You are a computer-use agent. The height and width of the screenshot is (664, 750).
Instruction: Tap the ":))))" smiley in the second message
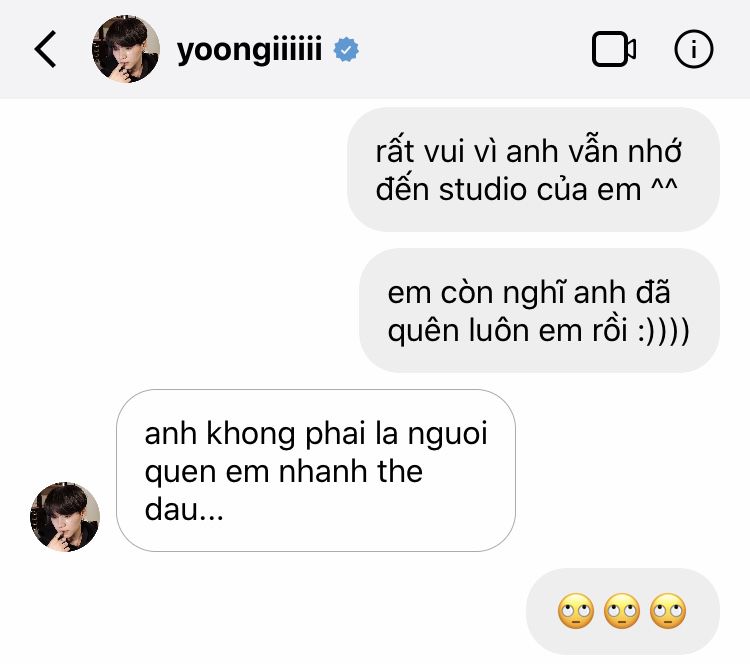664,331
